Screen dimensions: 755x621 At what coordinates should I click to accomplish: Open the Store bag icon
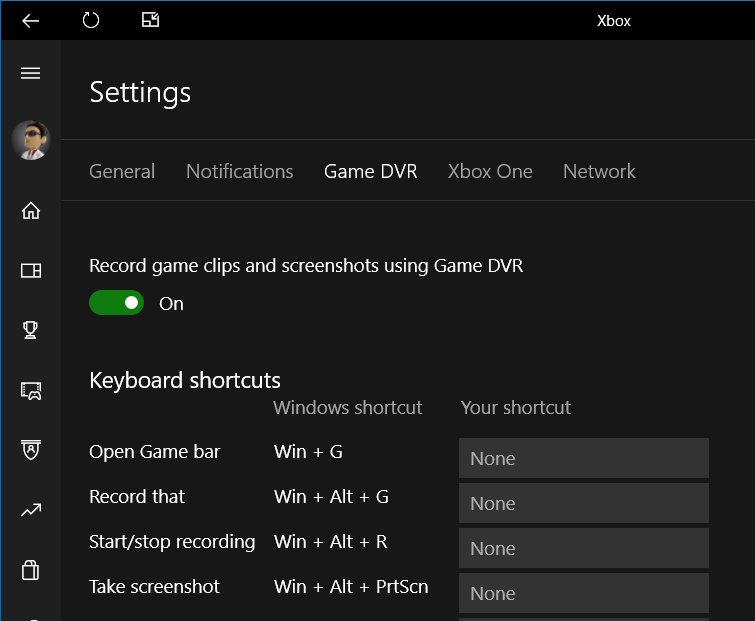[x=30, y=570]
